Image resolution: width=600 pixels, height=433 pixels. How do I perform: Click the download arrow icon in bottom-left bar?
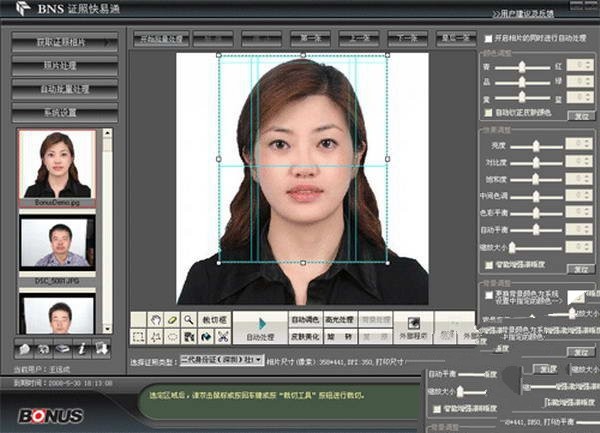(x=101, y=348)
